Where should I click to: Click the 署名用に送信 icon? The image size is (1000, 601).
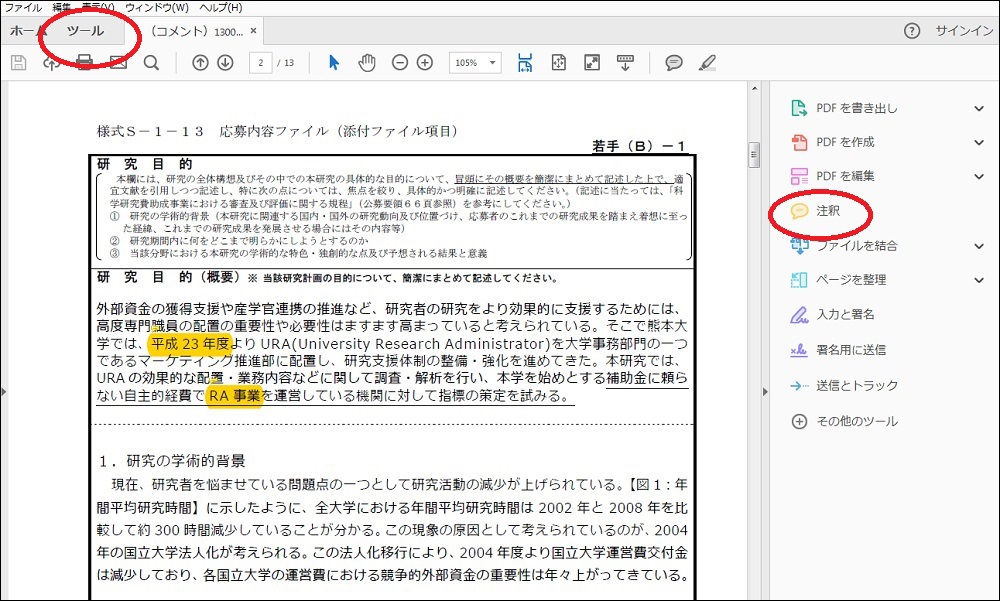pos(799,350)
